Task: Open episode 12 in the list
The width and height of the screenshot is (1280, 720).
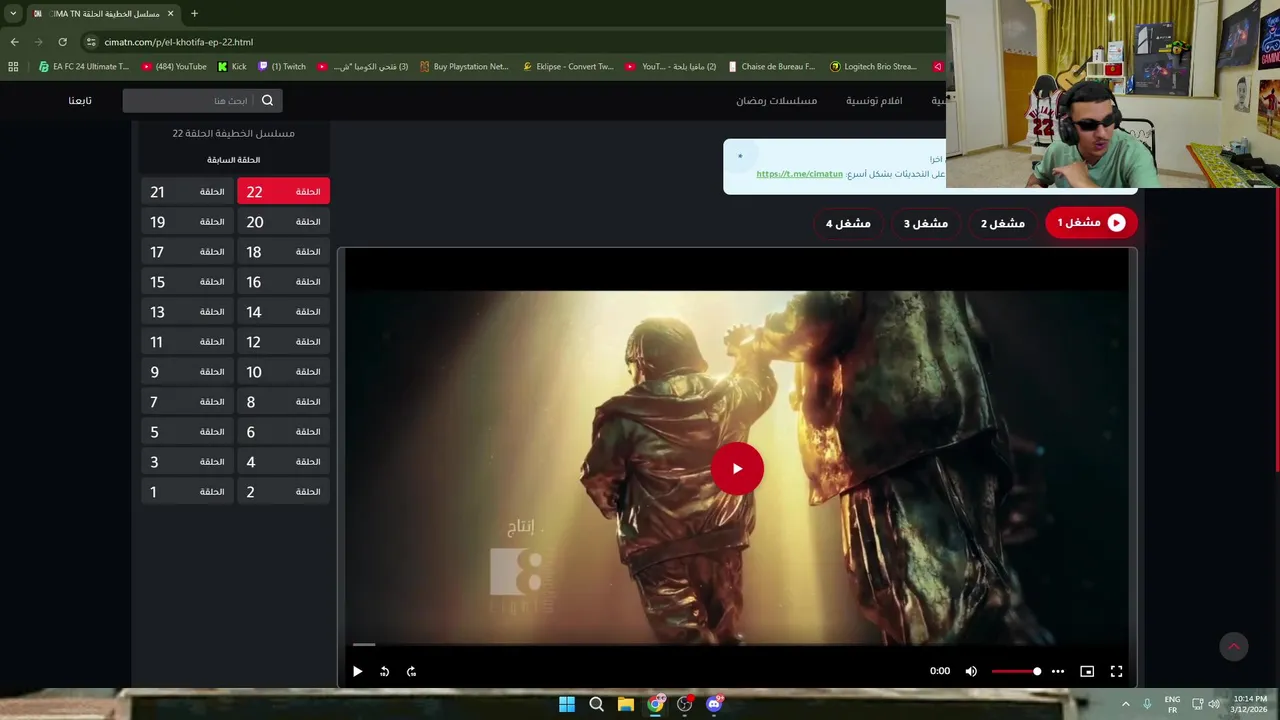Action: (x=283, y=341)
